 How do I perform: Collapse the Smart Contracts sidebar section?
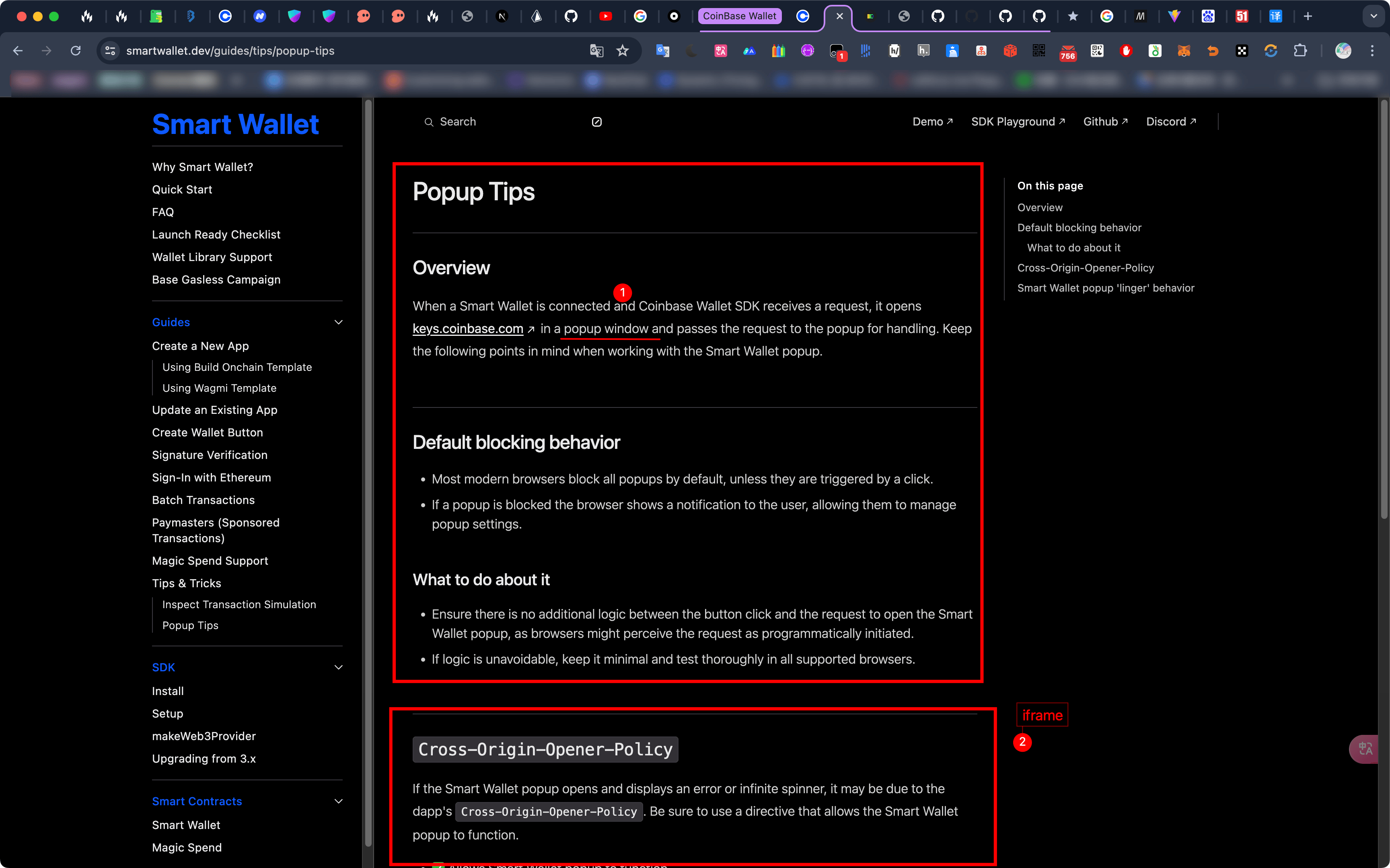339,801
